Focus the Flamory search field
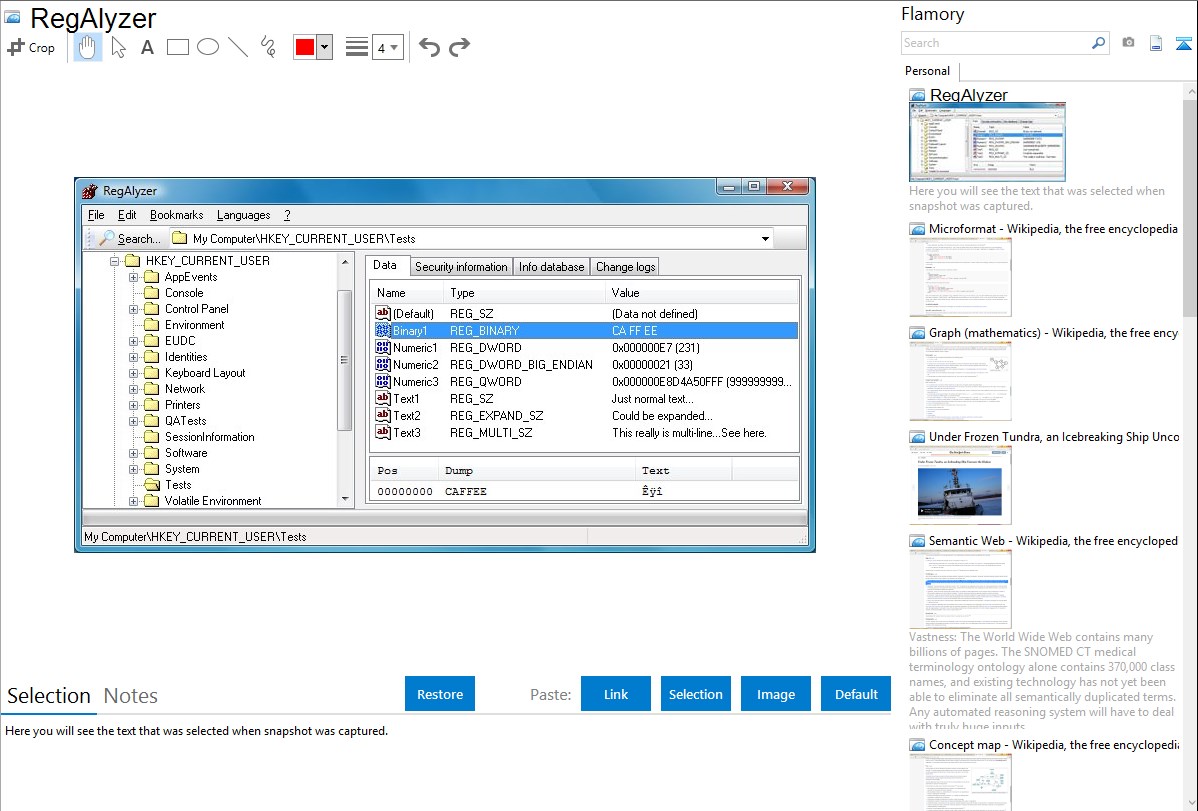The image size is (1198, 811). (995, 43)
